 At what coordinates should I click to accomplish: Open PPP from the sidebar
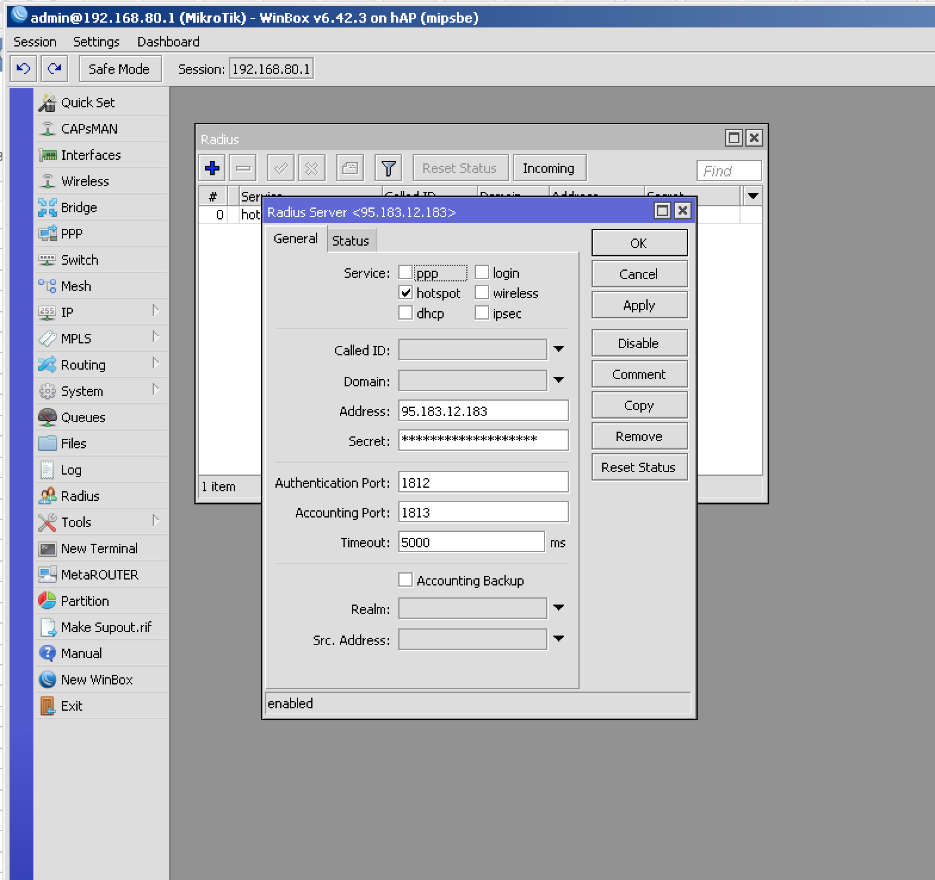point(101,234)
